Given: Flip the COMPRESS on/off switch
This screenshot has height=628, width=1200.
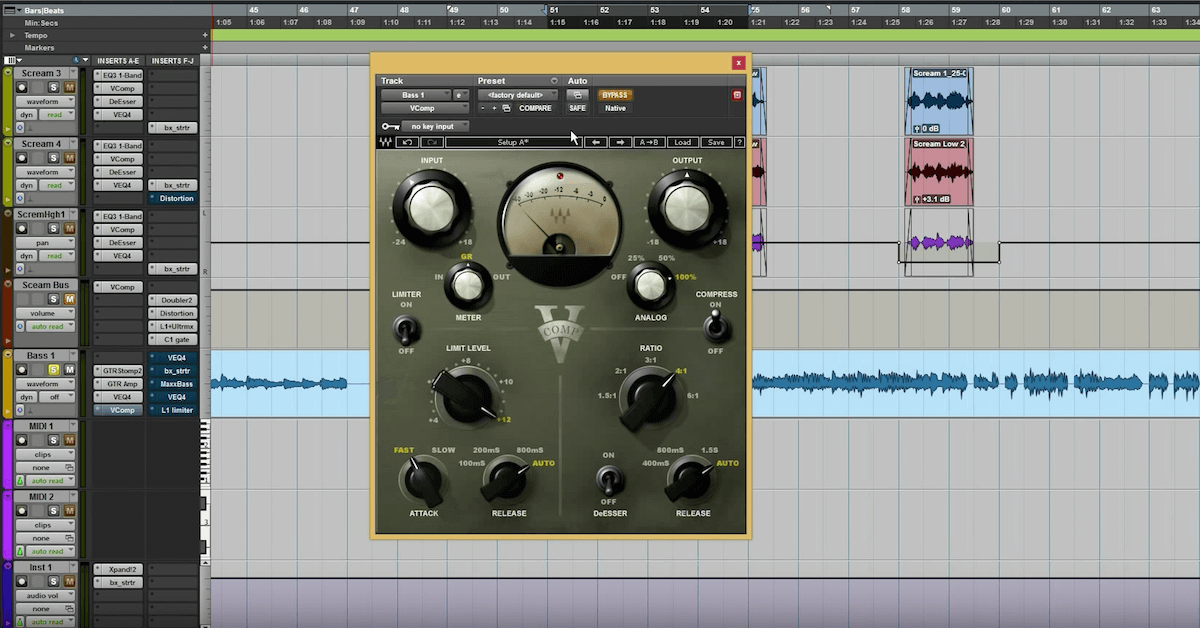Looking at the screenshot, I should pyautogui.click(x=714, y=325).
